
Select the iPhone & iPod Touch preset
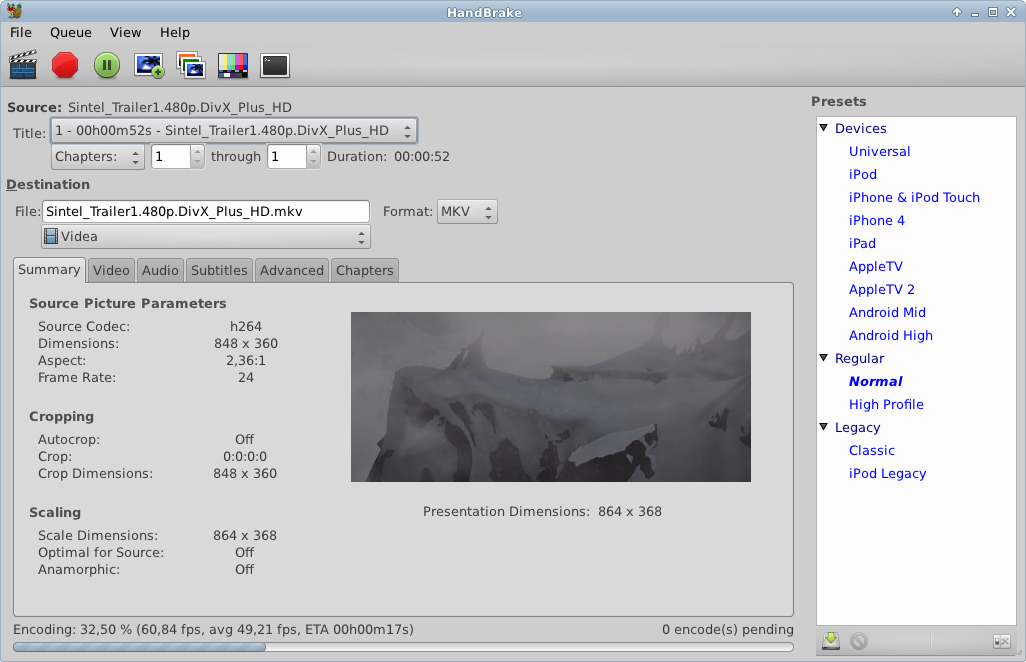tap(914, 197)
